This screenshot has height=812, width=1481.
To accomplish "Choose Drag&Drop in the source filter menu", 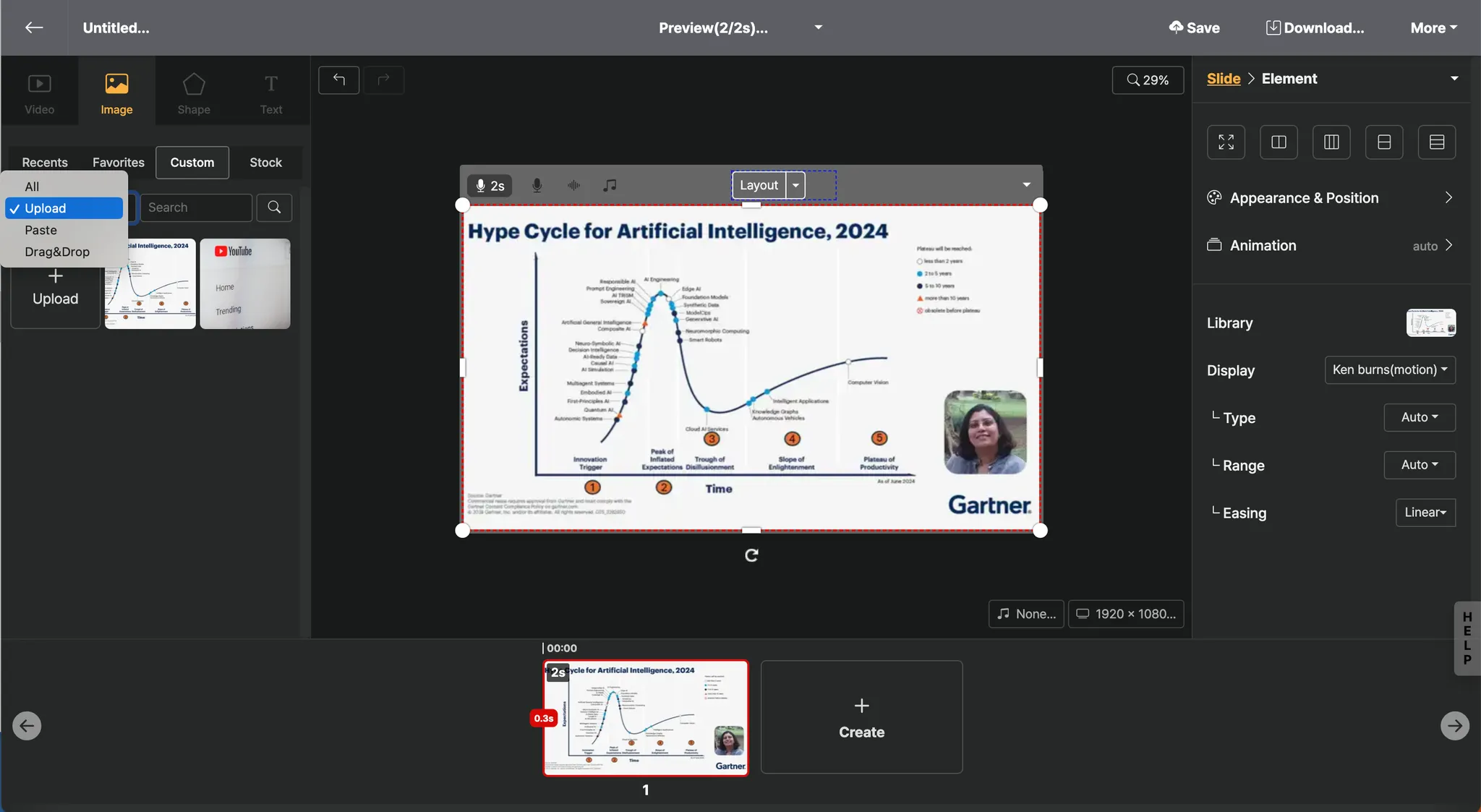I will pos(64,252).
